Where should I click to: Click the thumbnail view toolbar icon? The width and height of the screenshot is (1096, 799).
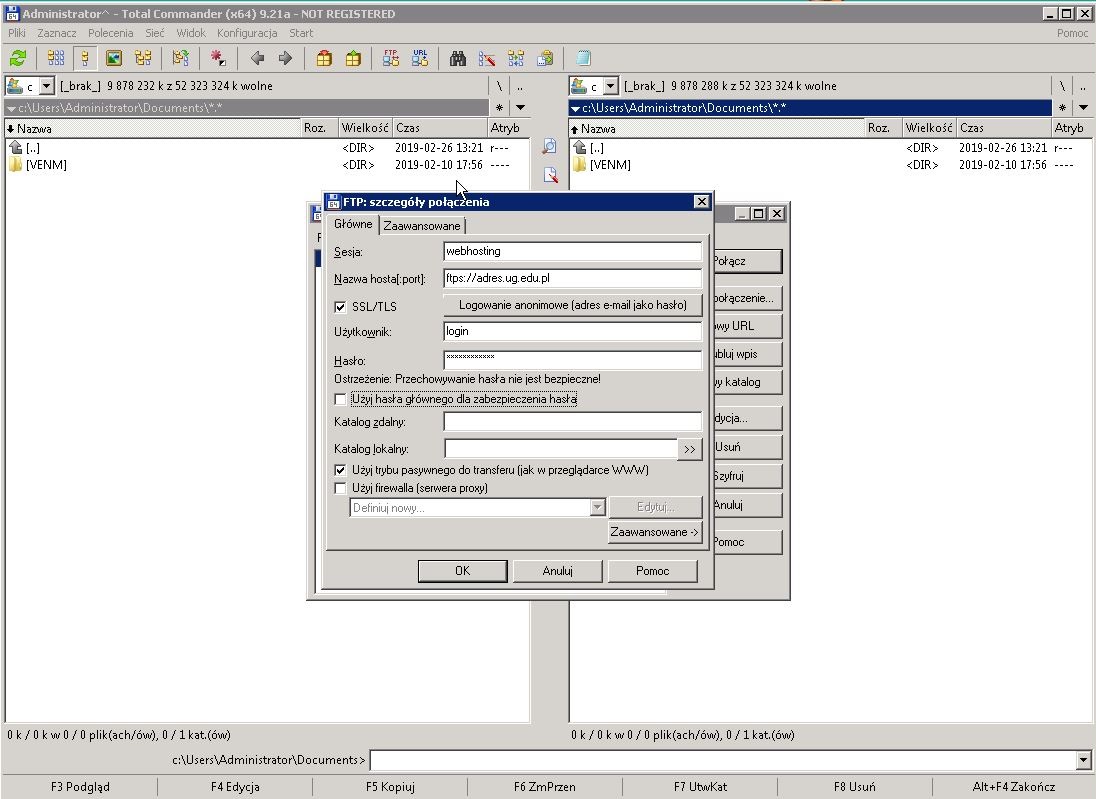tap(114, 58)
